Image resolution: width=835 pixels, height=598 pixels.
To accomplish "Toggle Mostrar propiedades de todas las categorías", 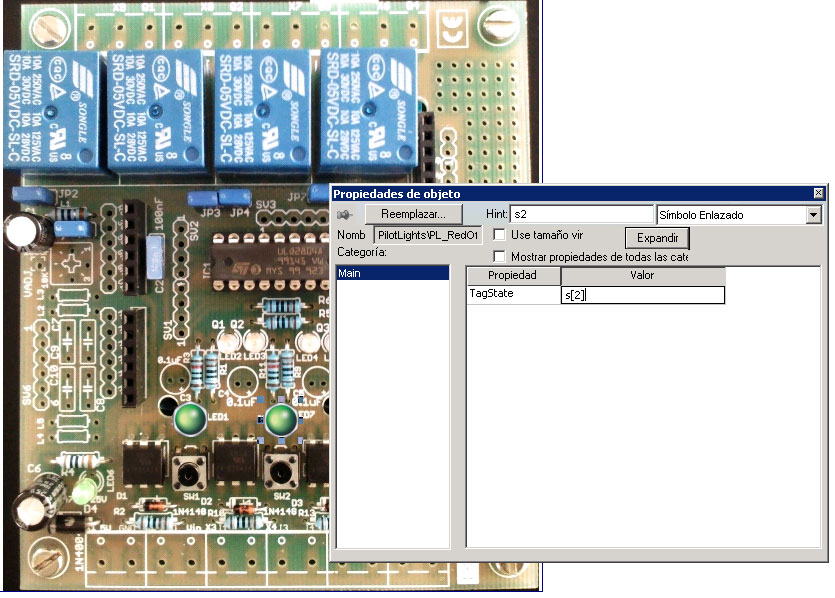I will [500, 257].
